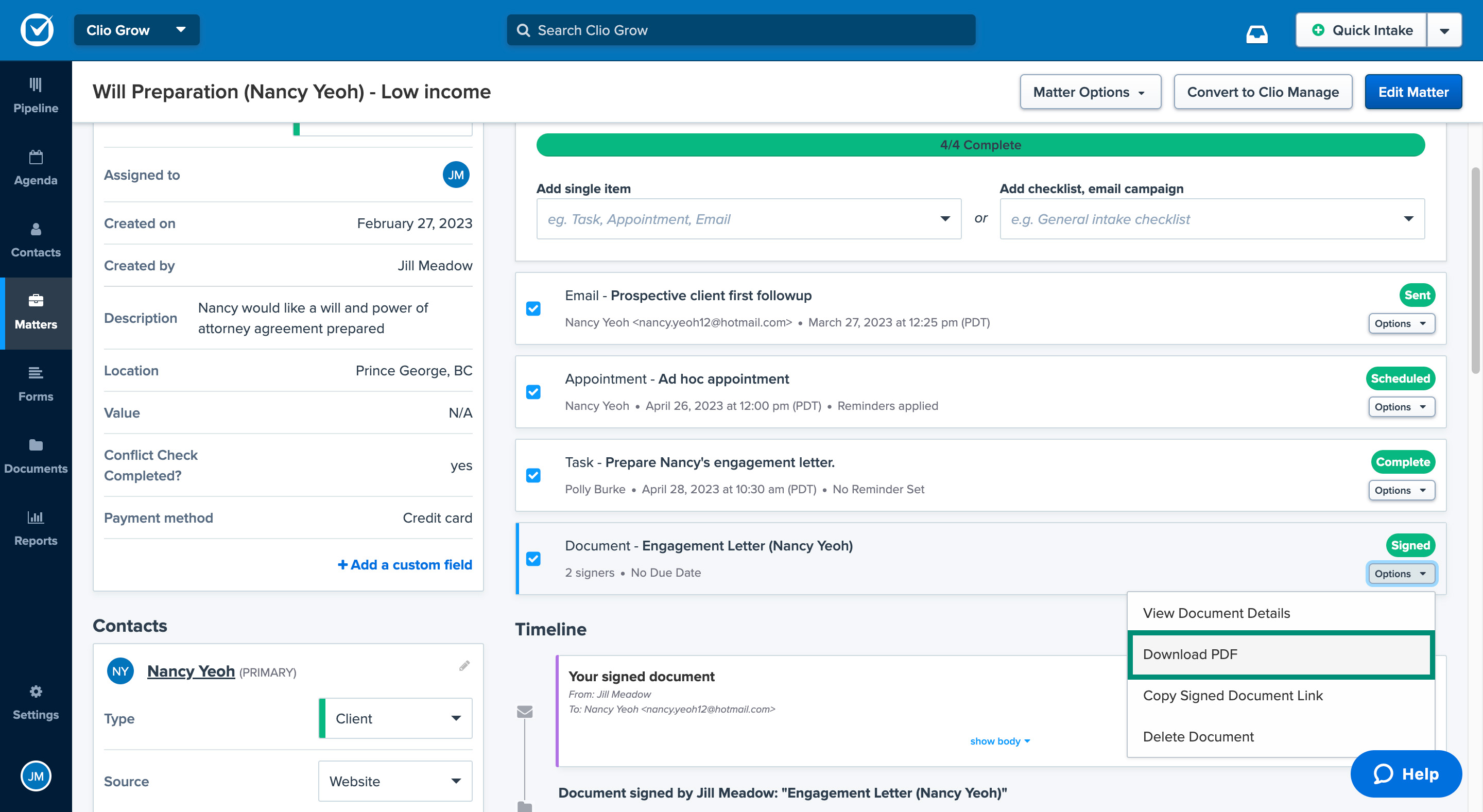The height and width of the screenshot is (812, 1483).
Task: Open the Help chat button
Action: (1406, 774)
